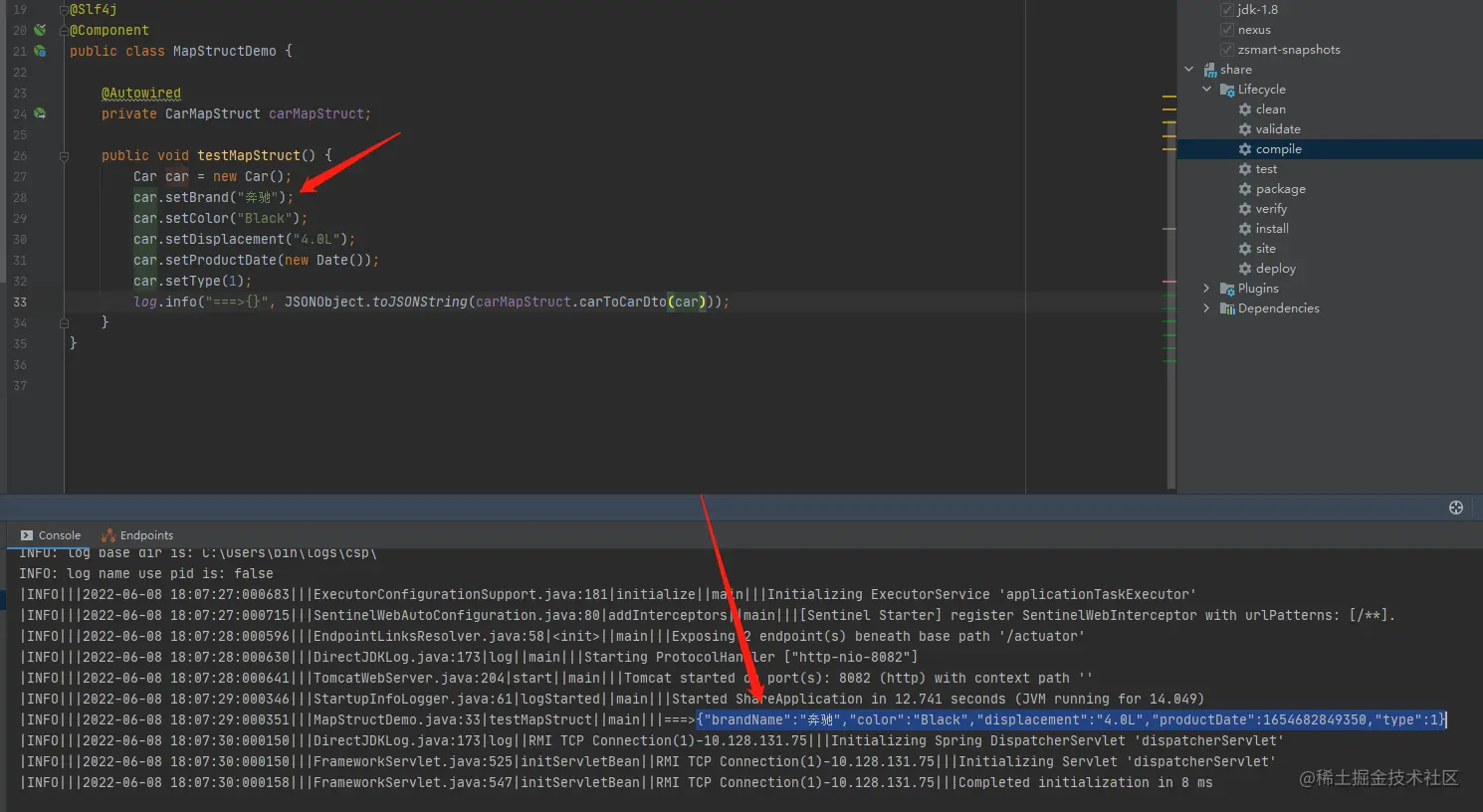Select the verify lifecycle goal
Screen dimensions: 1483x812
[1271, 209]
